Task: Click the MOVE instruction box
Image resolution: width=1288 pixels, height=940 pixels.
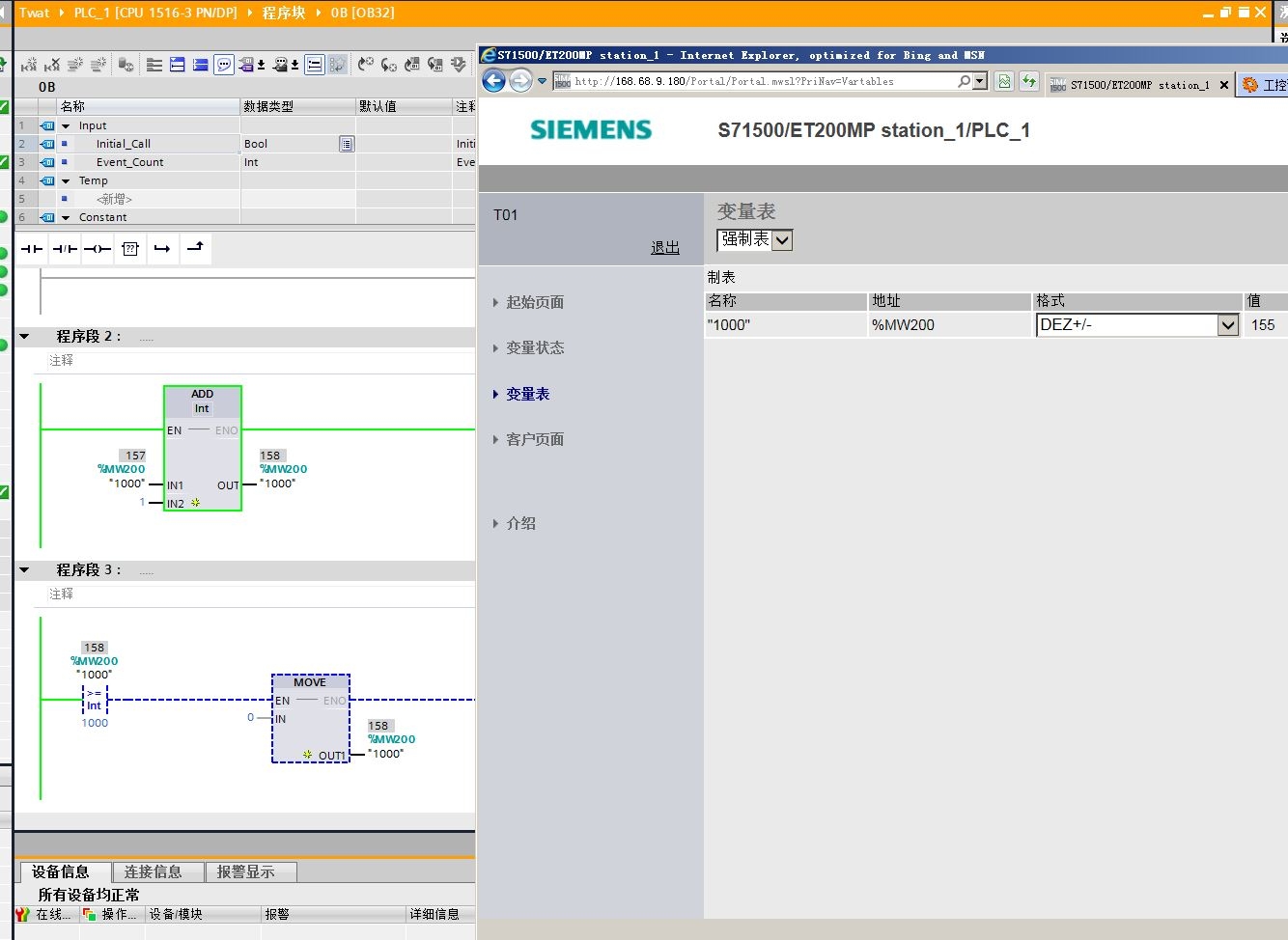Action: coord(311,719)
